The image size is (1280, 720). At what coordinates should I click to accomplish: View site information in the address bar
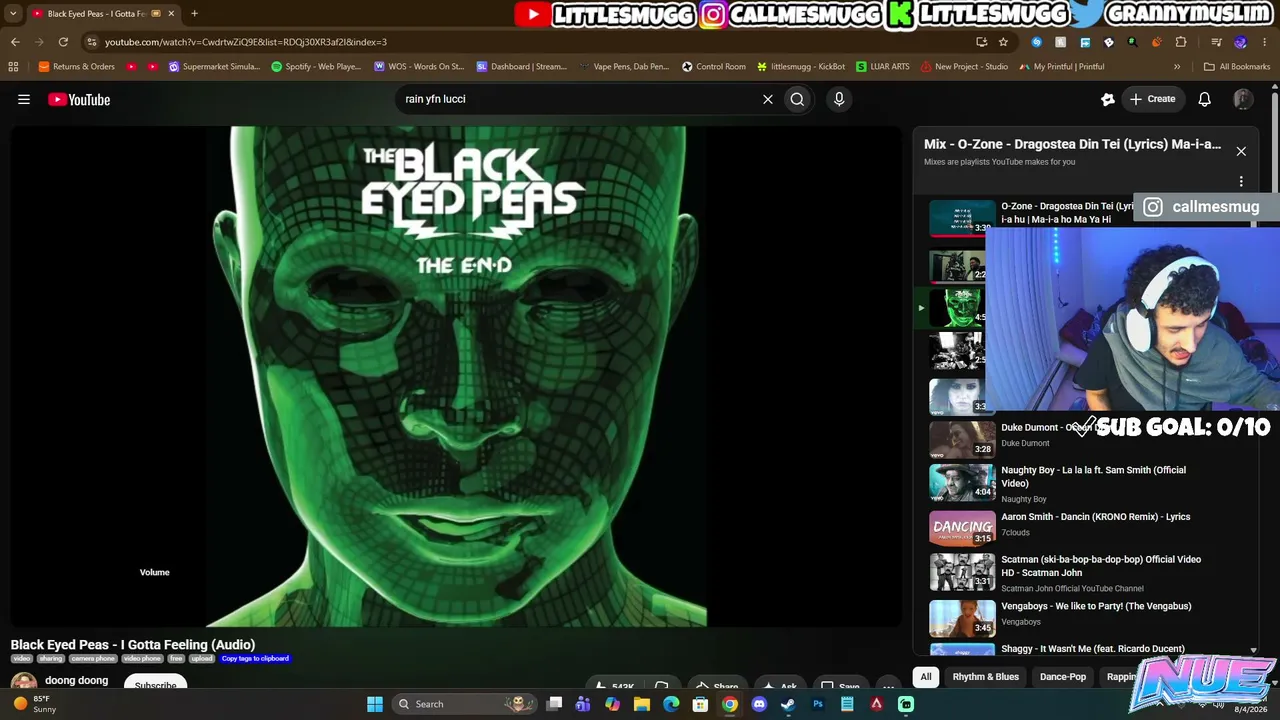pyautogui.click(x=92, y=42)
